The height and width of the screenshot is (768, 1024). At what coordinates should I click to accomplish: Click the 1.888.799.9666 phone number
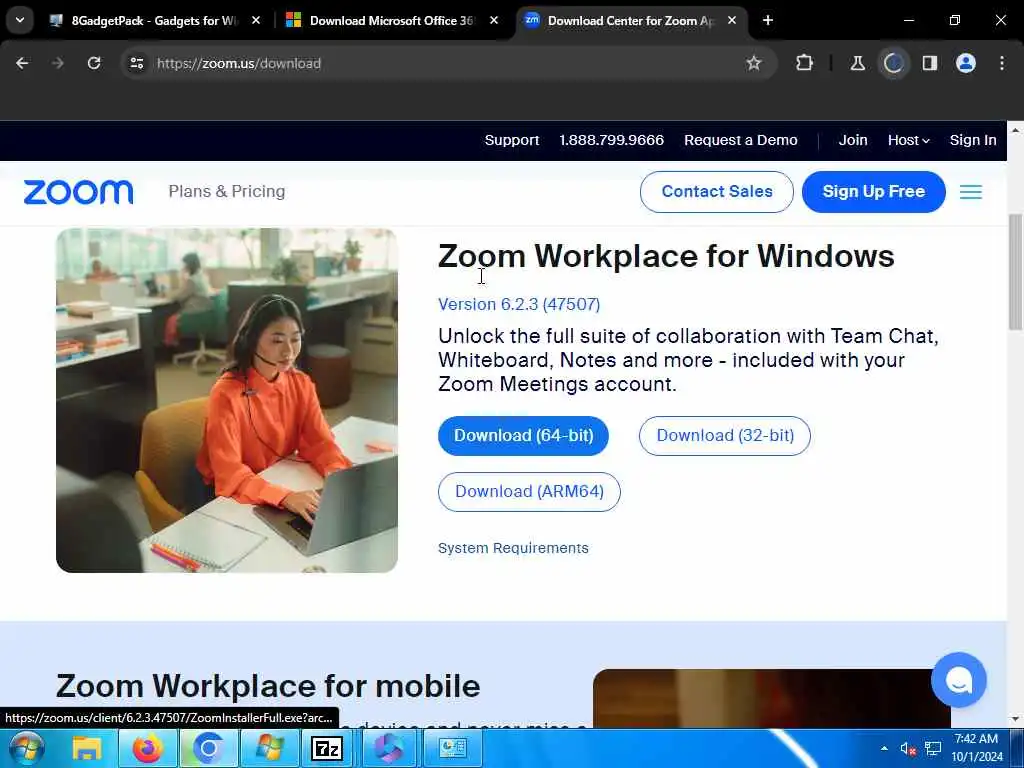(611, 140)
